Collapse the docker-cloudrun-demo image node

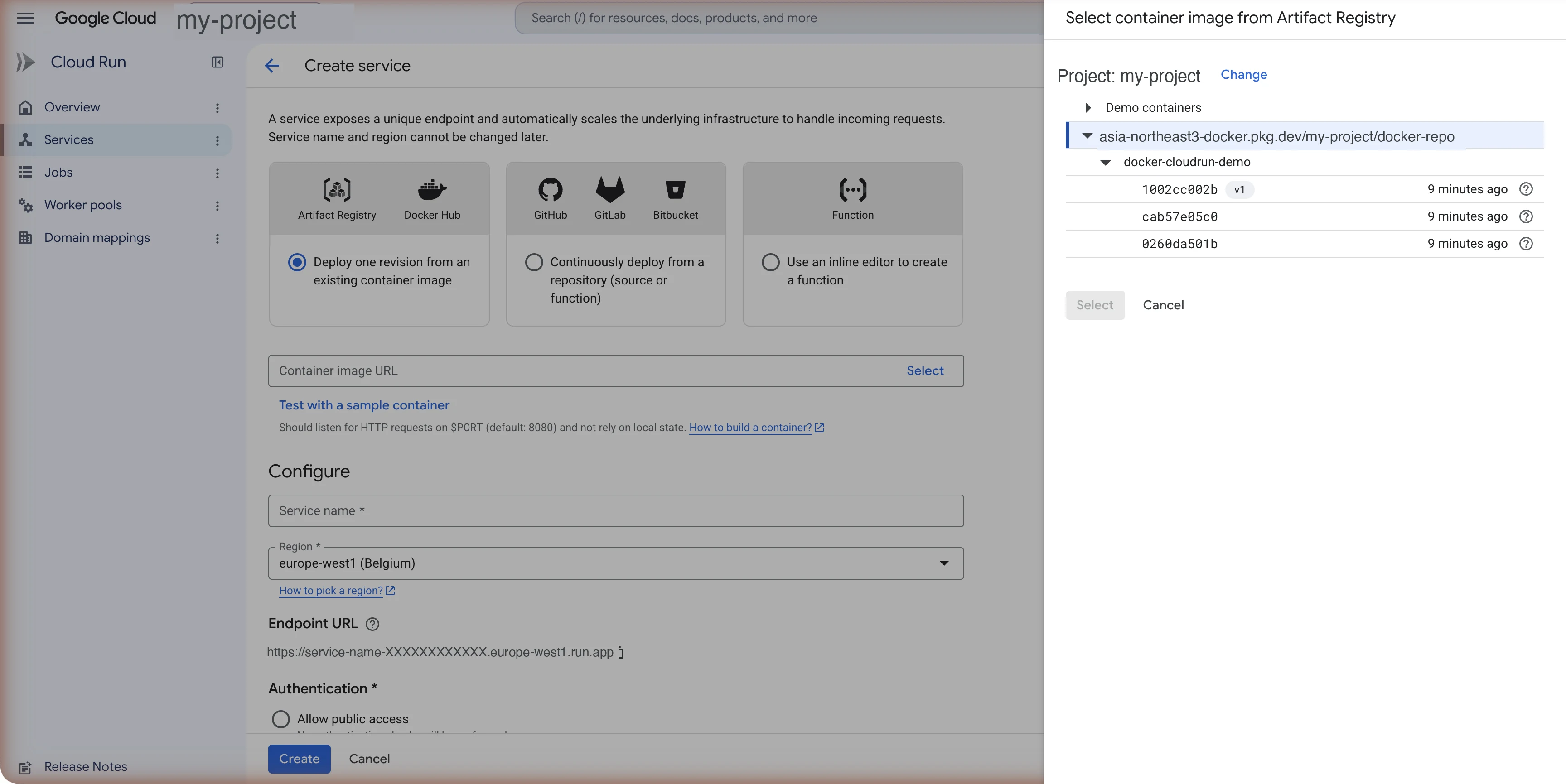(1106, 162)
